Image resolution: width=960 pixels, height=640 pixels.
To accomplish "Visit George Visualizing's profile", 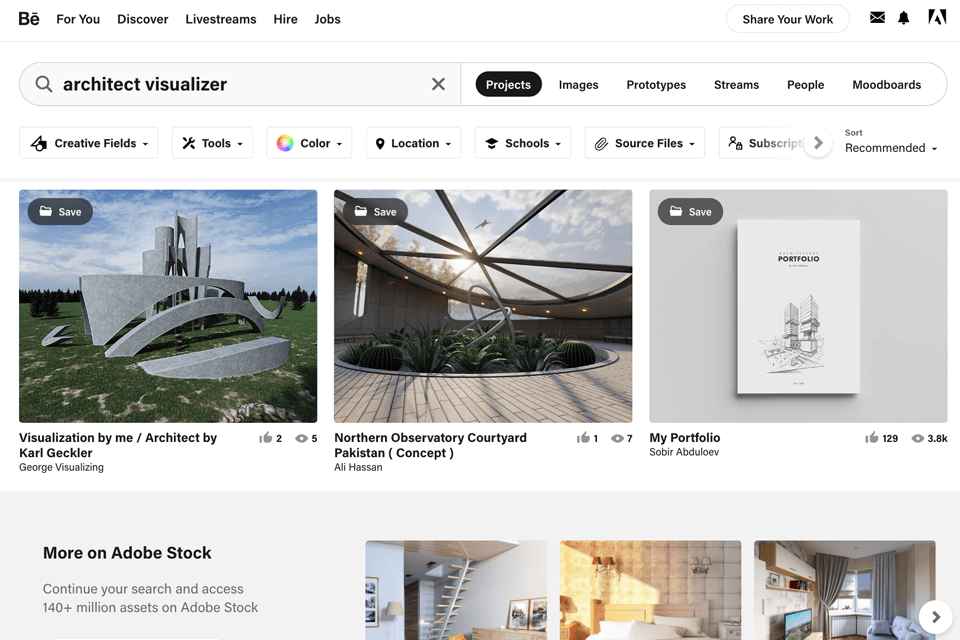I will (61, 467).
